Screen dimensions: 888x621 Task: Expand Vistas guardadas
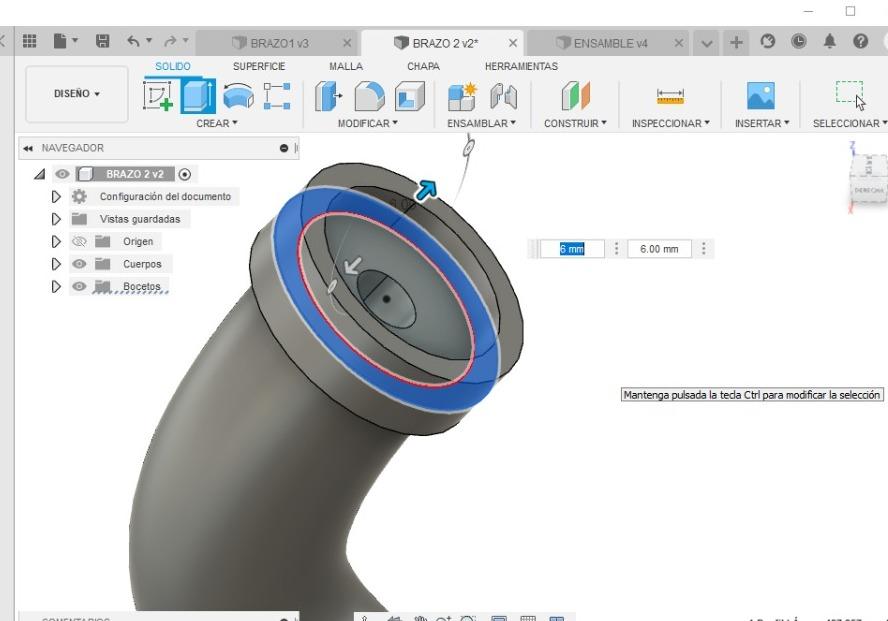pyautogui.click(x=56, y=219)
